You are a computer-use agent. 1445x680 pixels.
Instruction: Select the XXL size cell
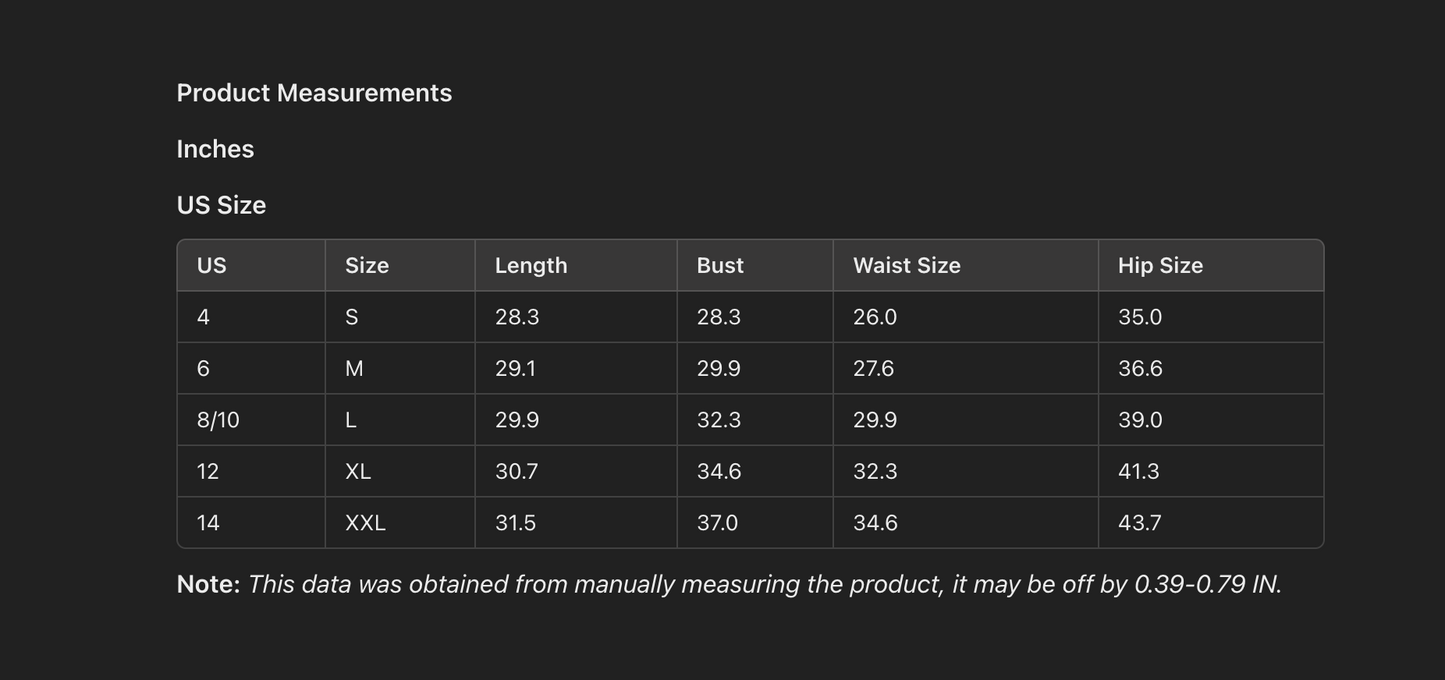coord(365,524)
